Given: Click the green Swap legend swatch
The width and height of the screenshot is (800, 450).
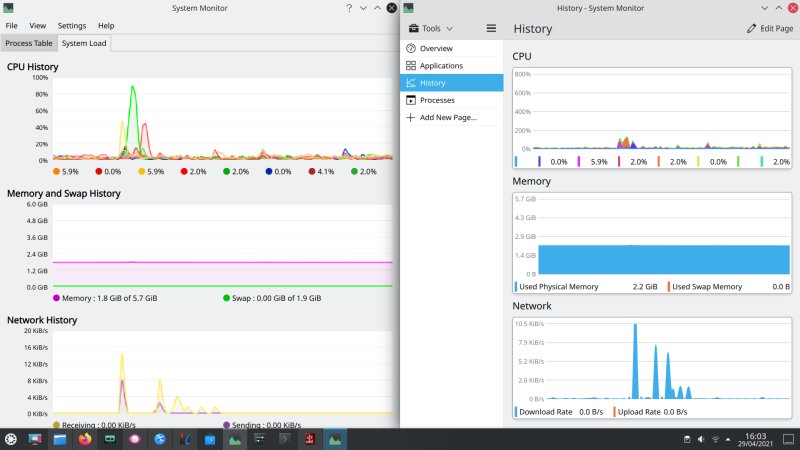Looking at the screenshot, I should [x=226, y=298].
